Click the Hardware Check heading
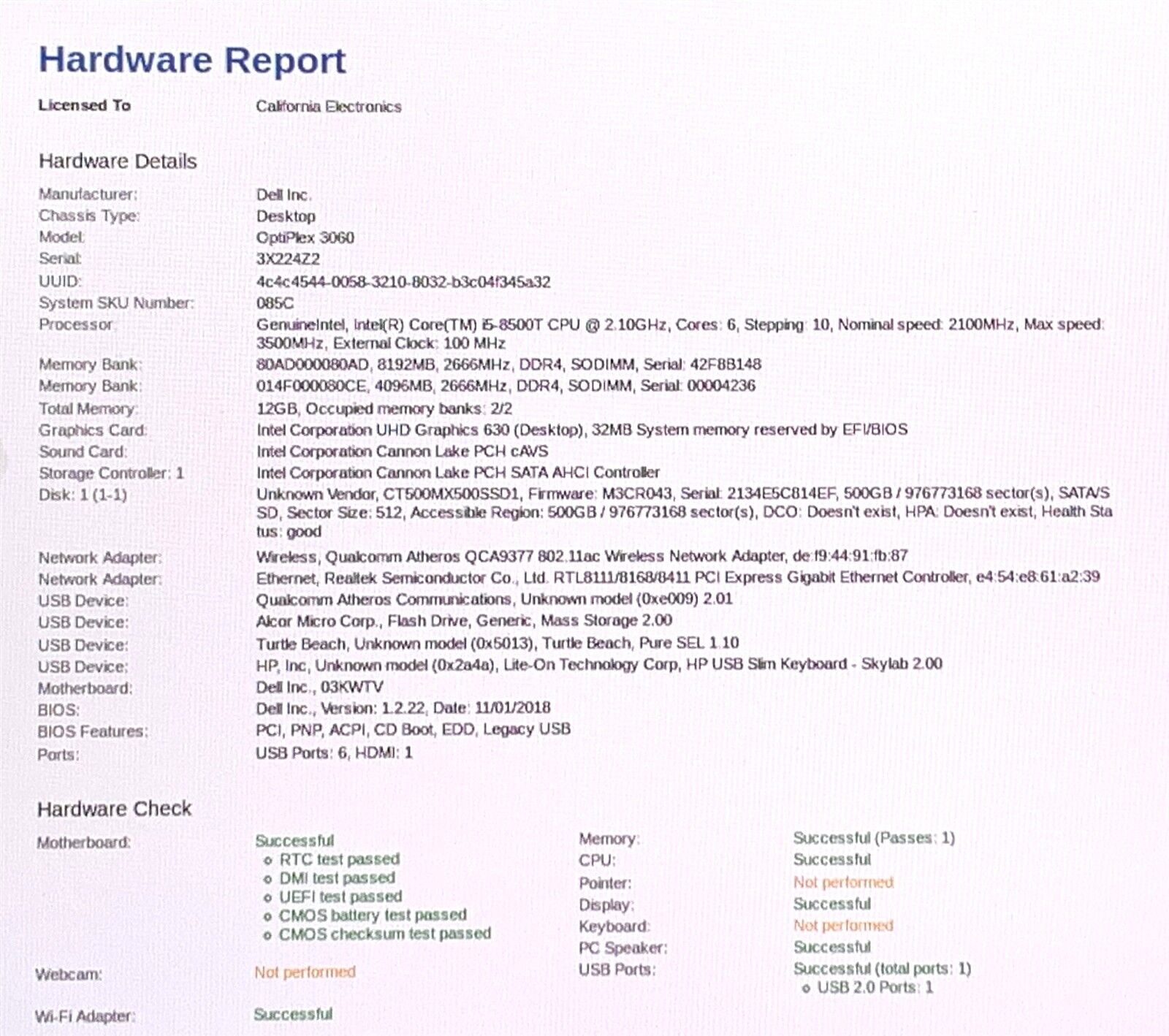Screen dimensions: 1169x1036 pyautogui.click(x=114, y=809)
